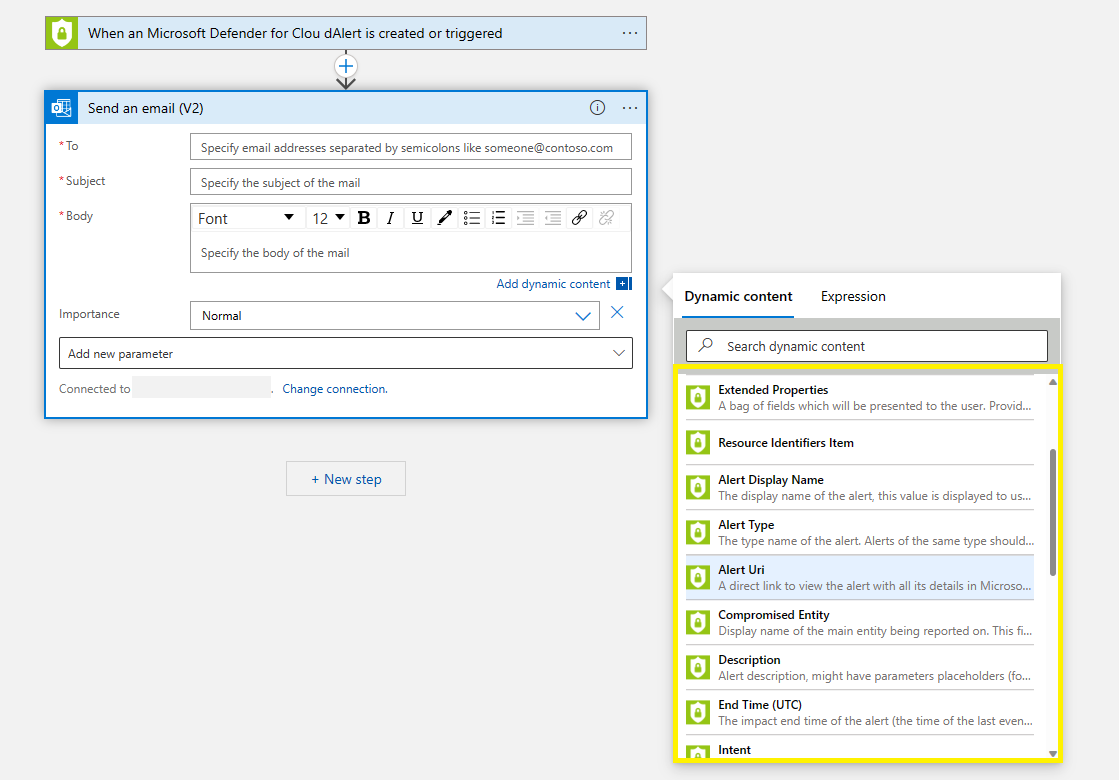Open the Change connection link
This screenshot has width=1119, height=780.
coord(335,388)
